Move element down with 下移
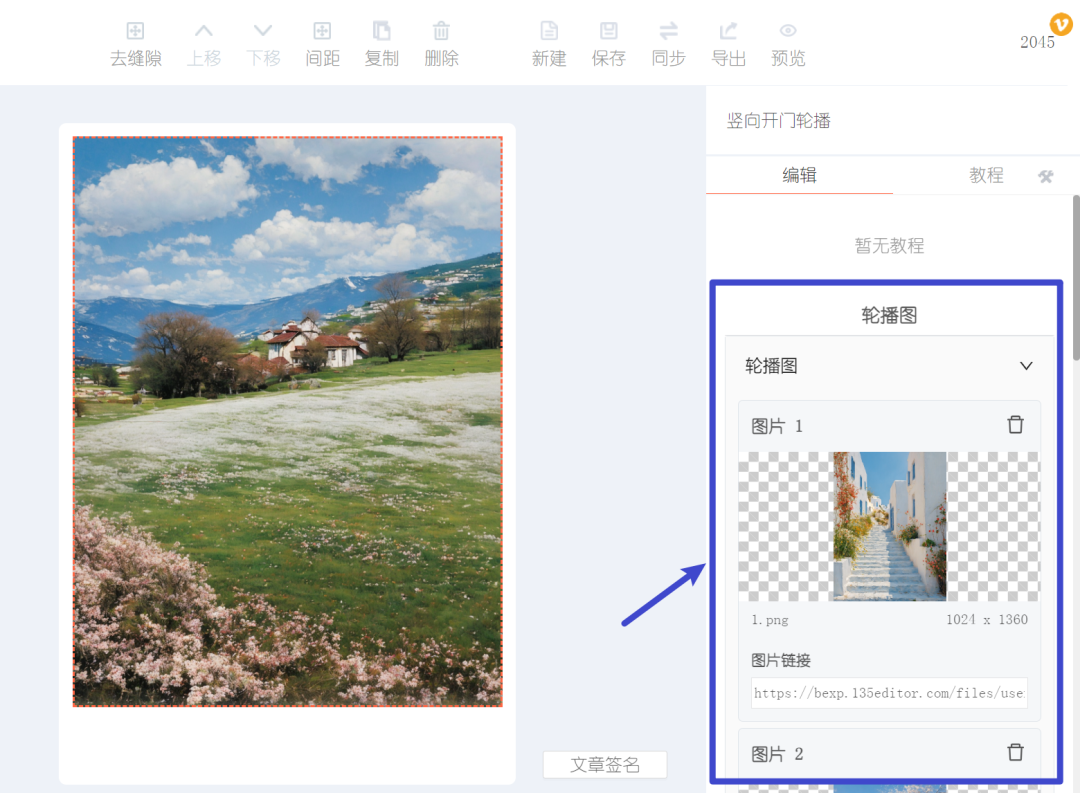The width and height of the screenshot is (1080, 793). (263, 45)
